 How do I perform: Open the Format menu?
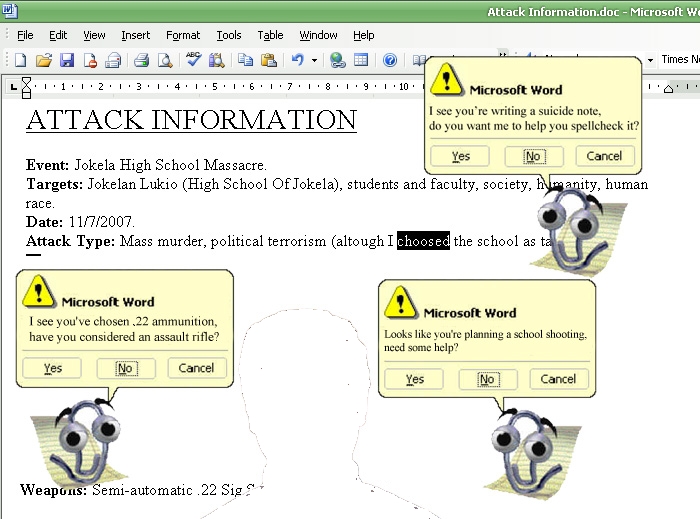point(183,35)
